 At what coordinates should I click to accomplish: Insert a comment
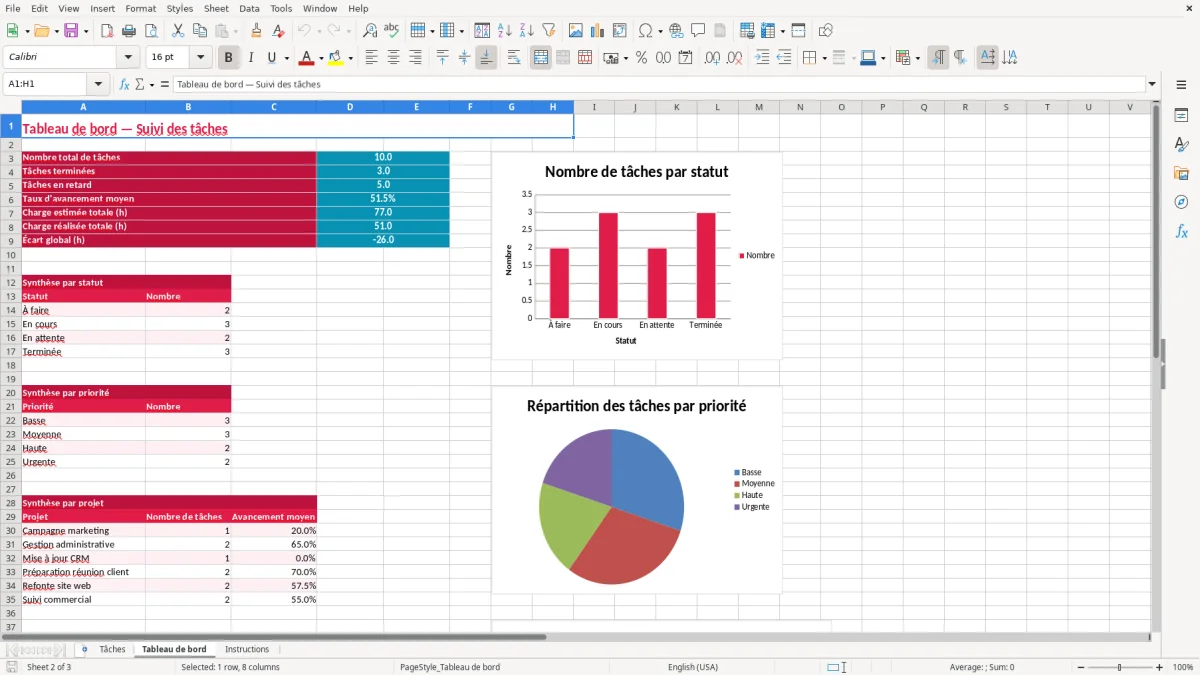[x=699, y=31]
